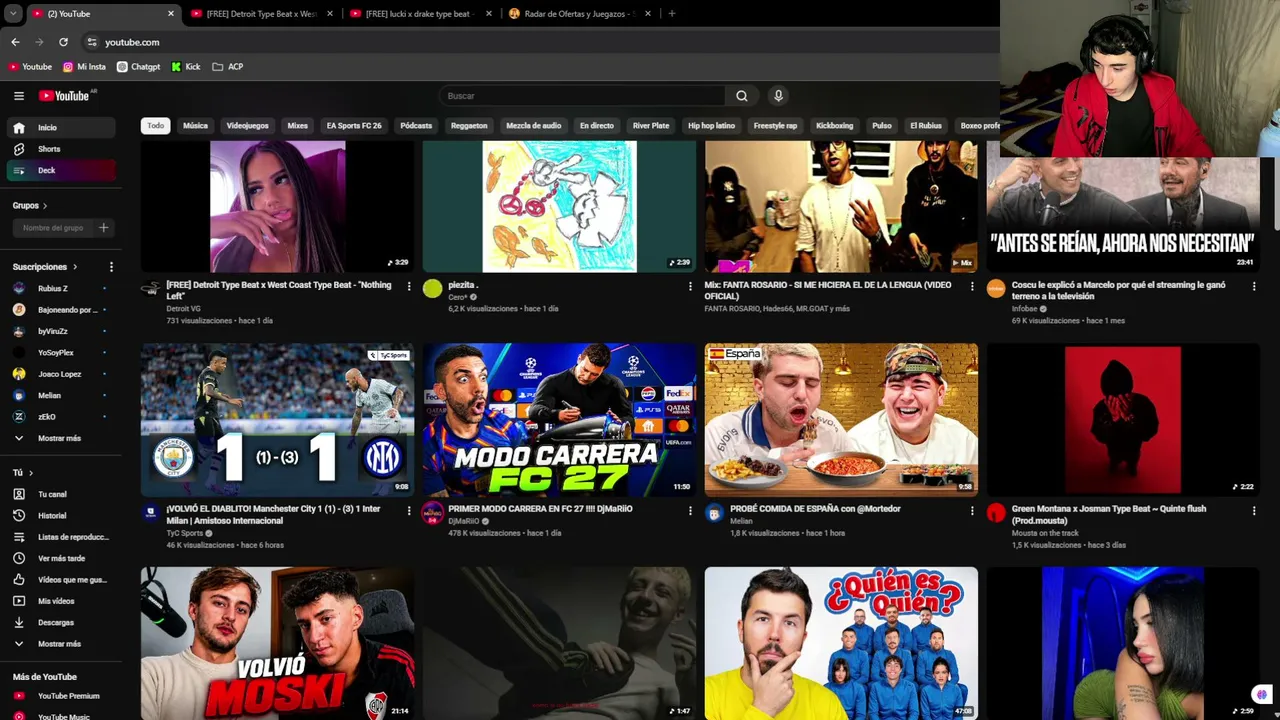
Task: Go back with the browser arrow
Action: coord(15,42)
